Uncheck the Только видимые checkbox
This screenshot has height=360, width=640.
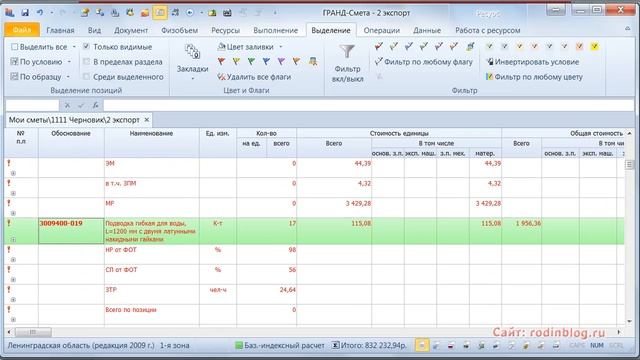[86, 47]
